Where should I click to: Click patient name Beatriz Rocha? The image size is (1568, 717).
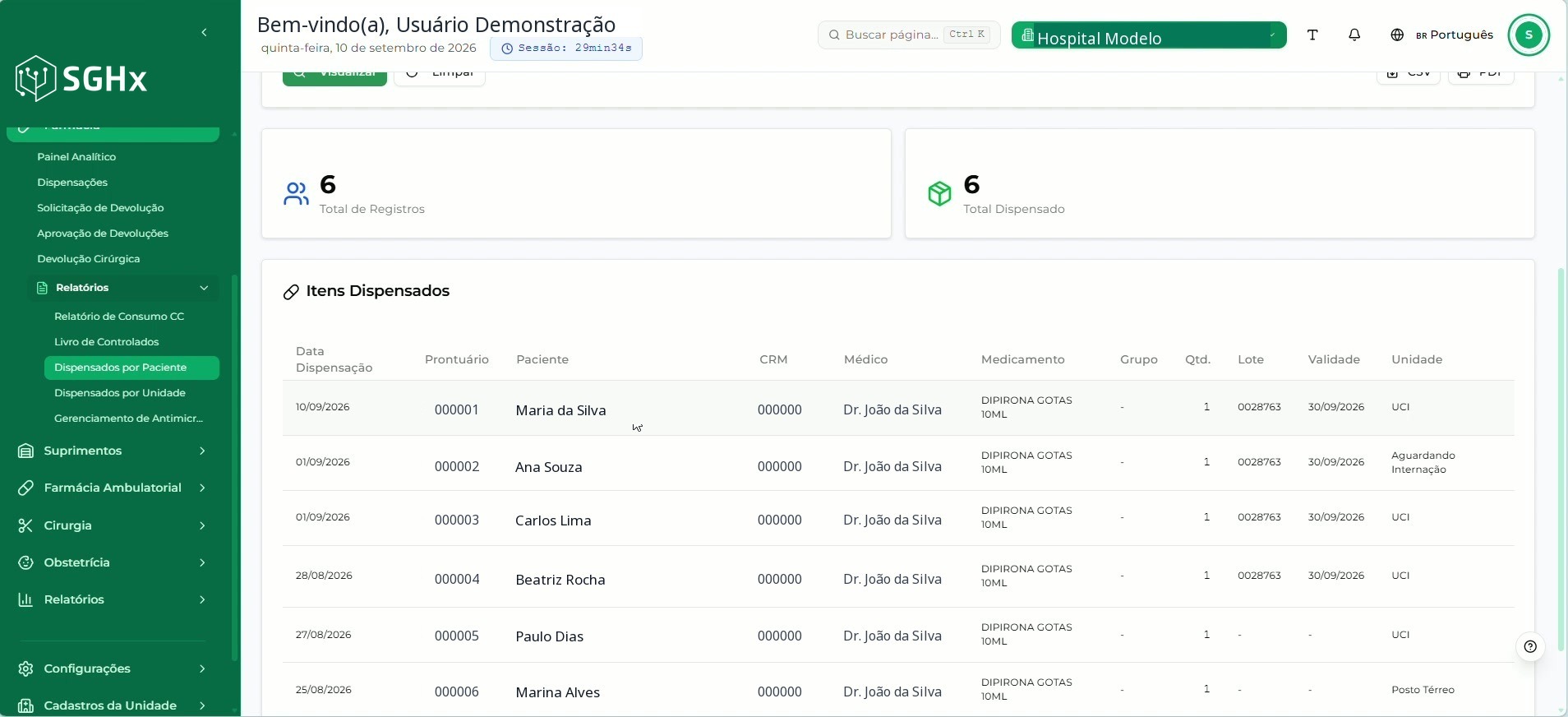(x=560, y=580)
